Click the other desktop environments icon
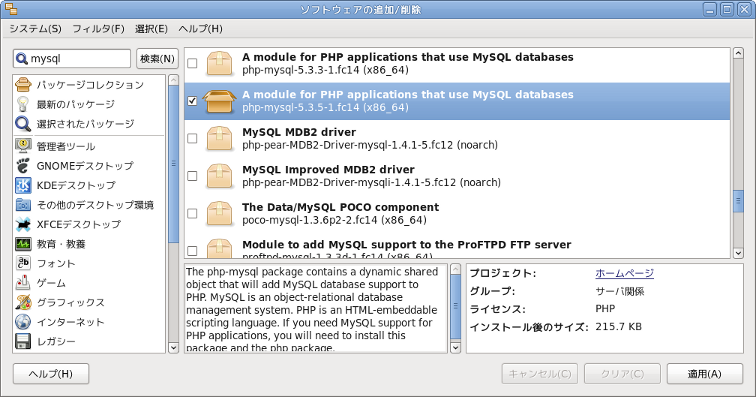This screenshot has height=397, width=756. [23, 205]
